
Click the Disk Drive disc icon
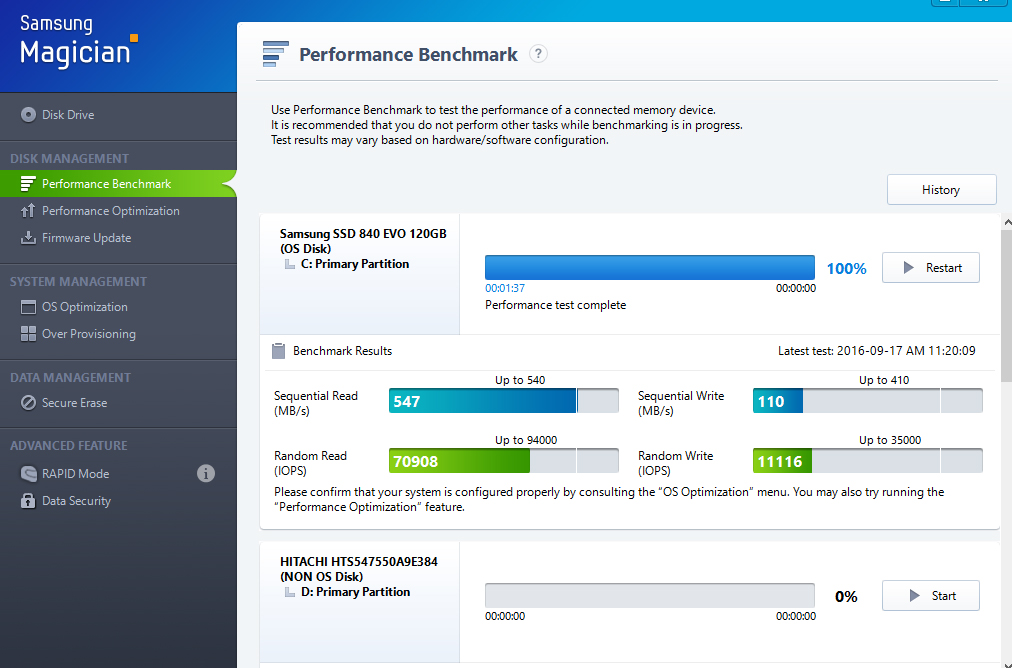28,115
